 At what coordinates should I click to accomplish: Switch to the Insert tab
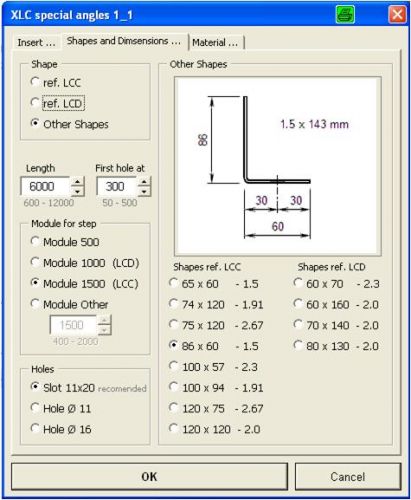[x=36, y=43]
